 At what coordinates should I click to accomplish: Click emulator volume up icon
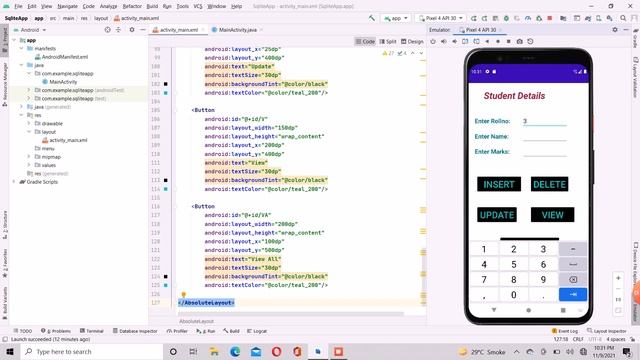point(444,41)
